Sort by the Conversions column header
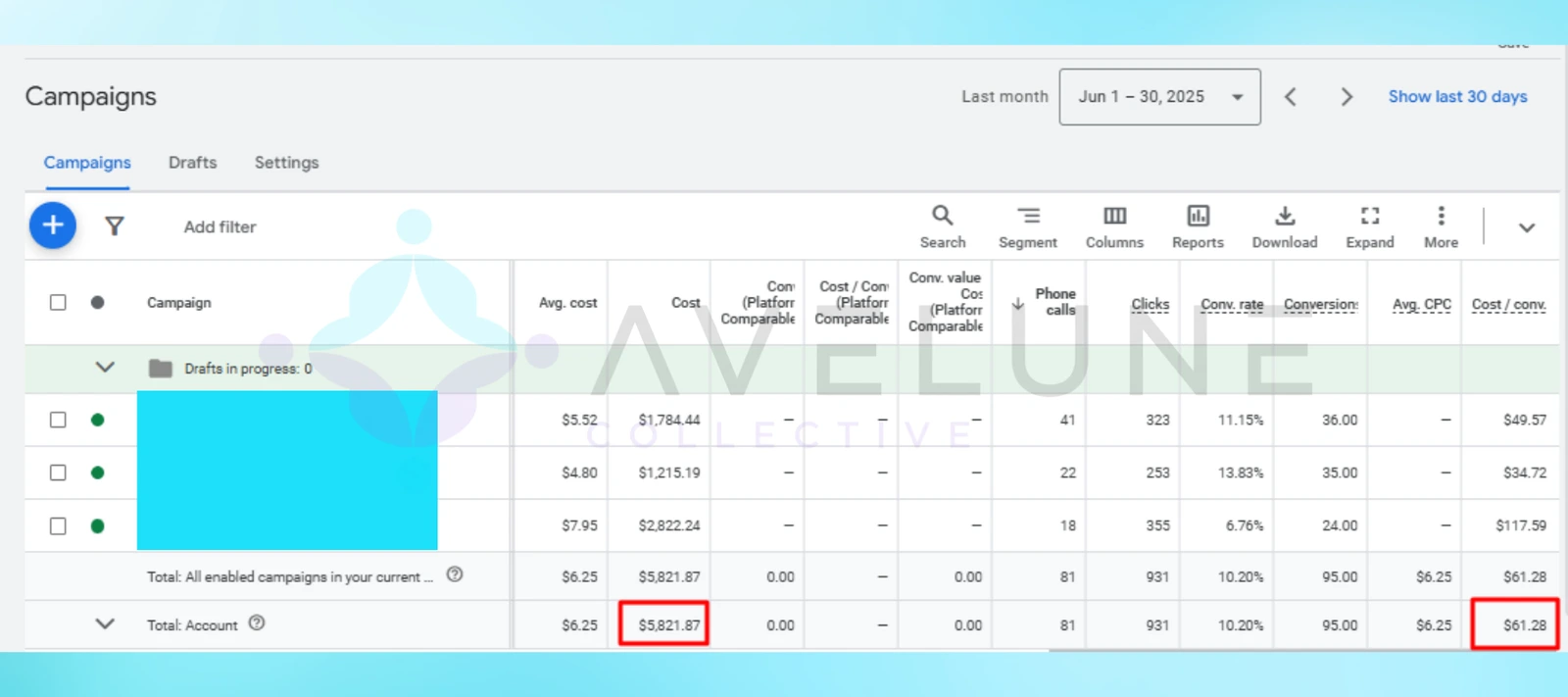The image size is (1568, 697). coord(1321,305)
